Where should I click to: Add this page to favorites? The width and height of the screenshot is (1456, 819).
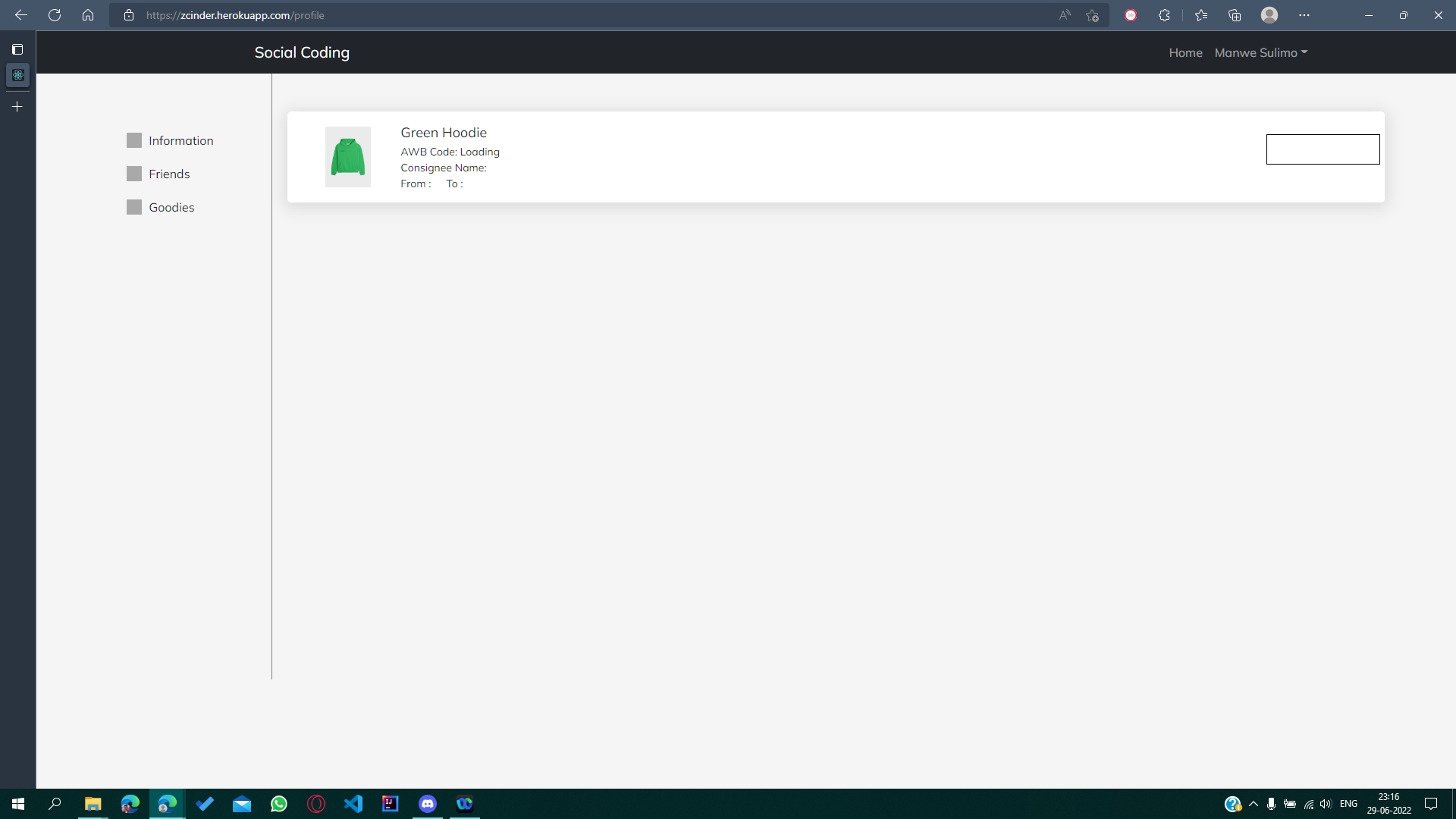tap(1092, 14)
